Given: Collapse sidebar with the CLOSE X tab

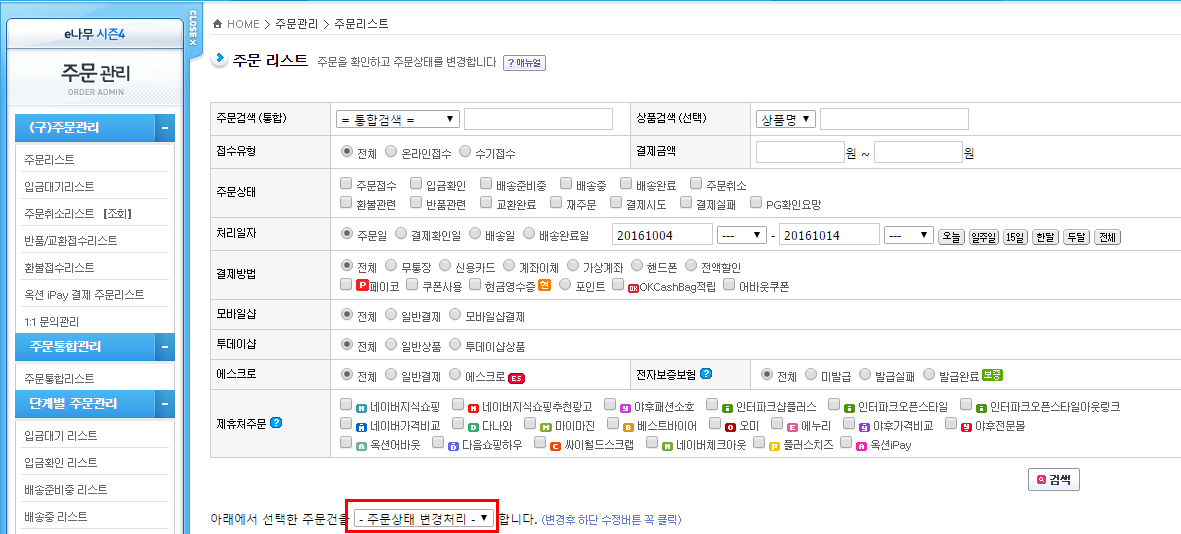Looking at the screenshot, I should tap(193, 28).
